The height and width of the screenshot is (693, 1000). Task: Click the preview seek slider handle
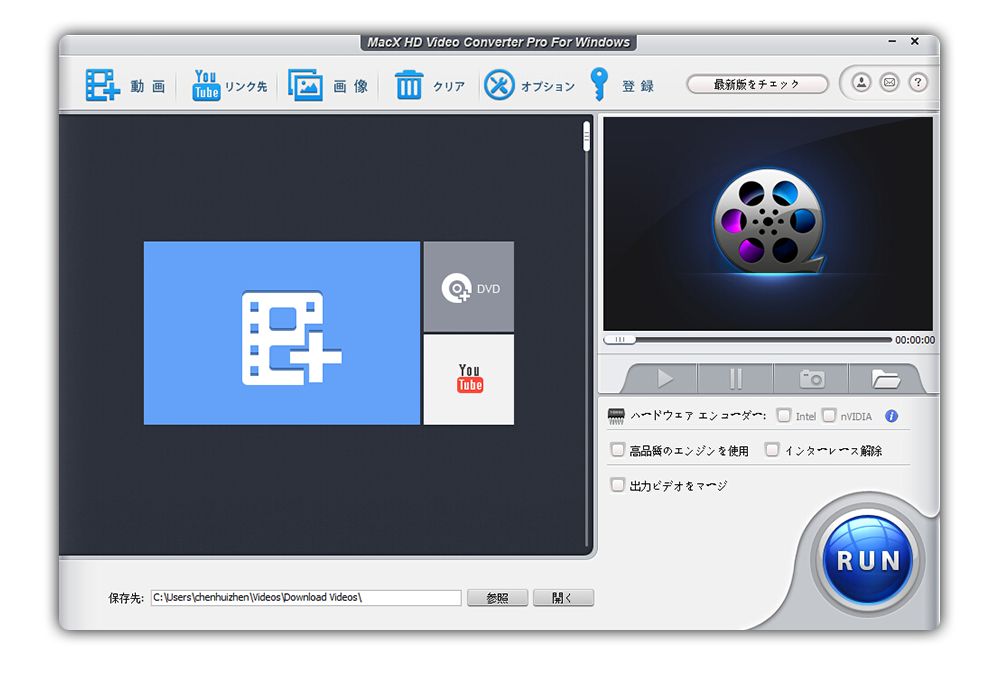[x=620, y=340]
